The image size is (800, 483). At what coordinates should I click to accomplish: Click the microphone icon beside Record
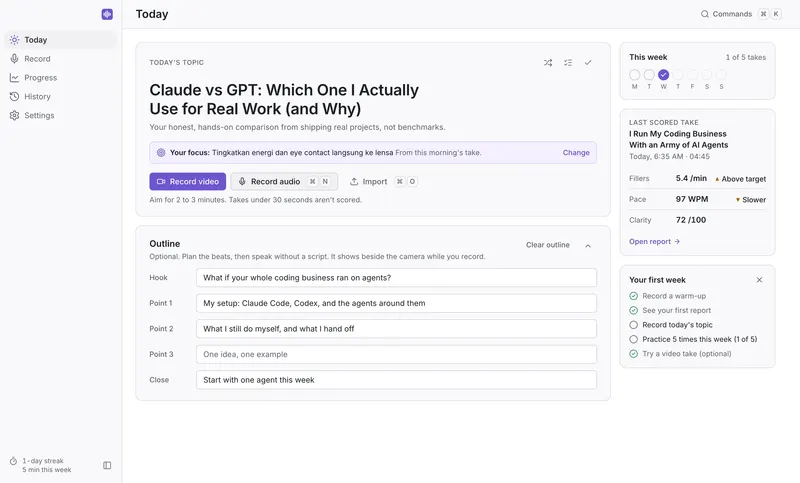pyautogui.click(x=14, y=59)
